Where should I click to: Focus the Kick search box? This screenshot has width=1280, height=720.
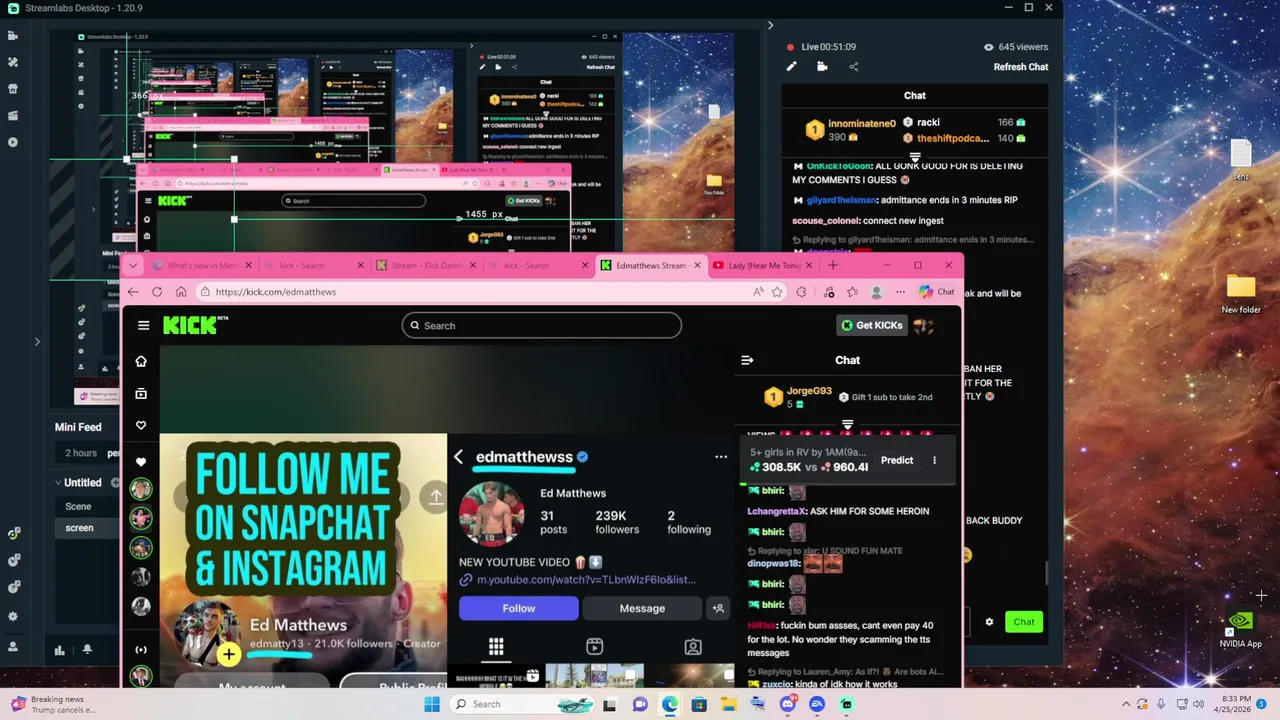pyautogui.click(x=542, y=325)
